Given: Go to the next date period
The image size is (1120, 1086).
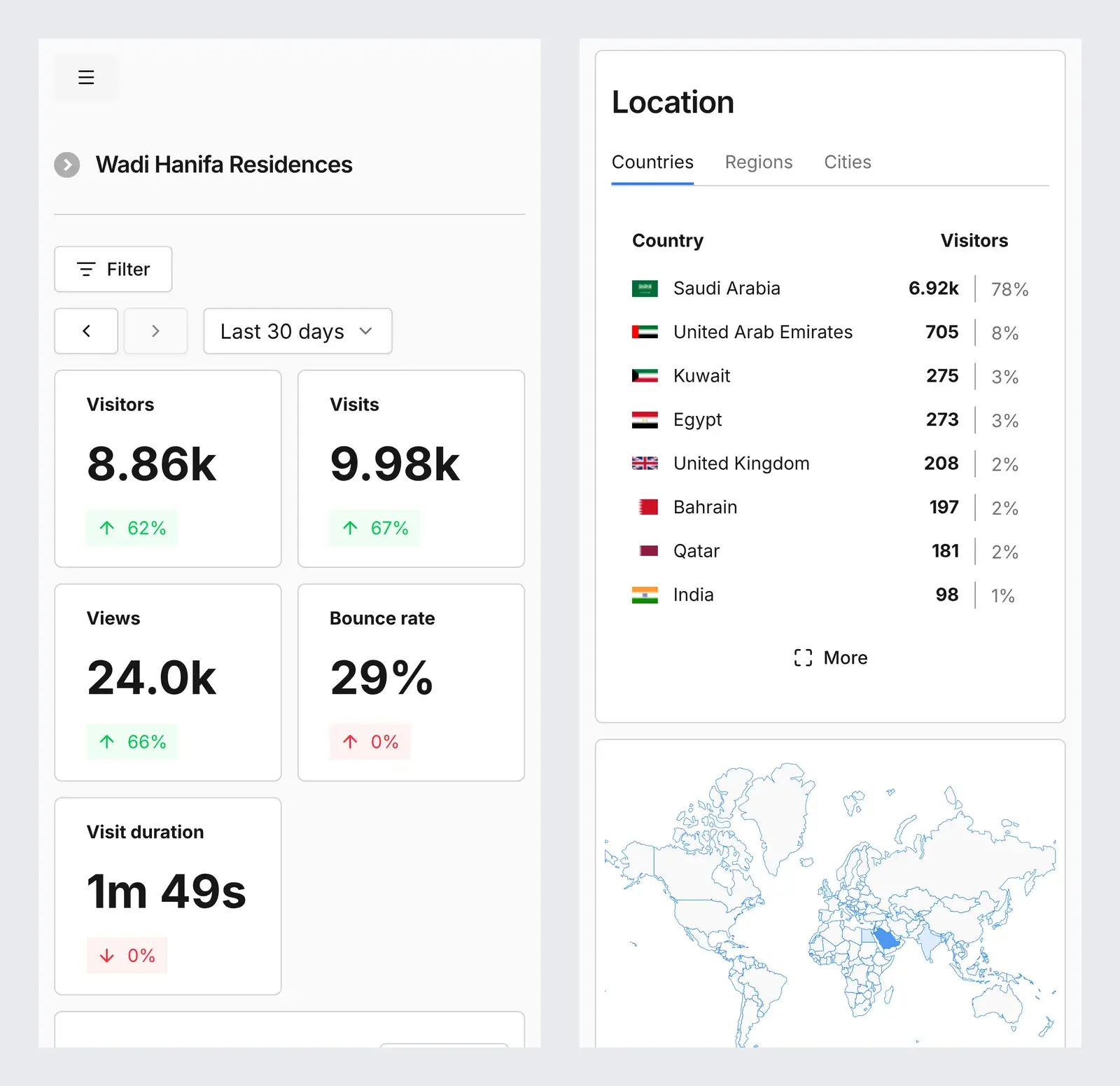Looking at the screenshot, I should (x=155, y=331).
